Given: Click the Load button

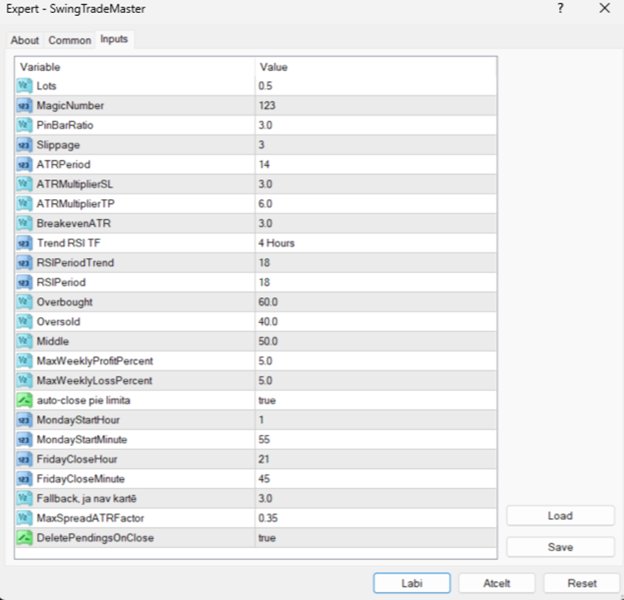Looking at the screenshot, I should point(560,516).
